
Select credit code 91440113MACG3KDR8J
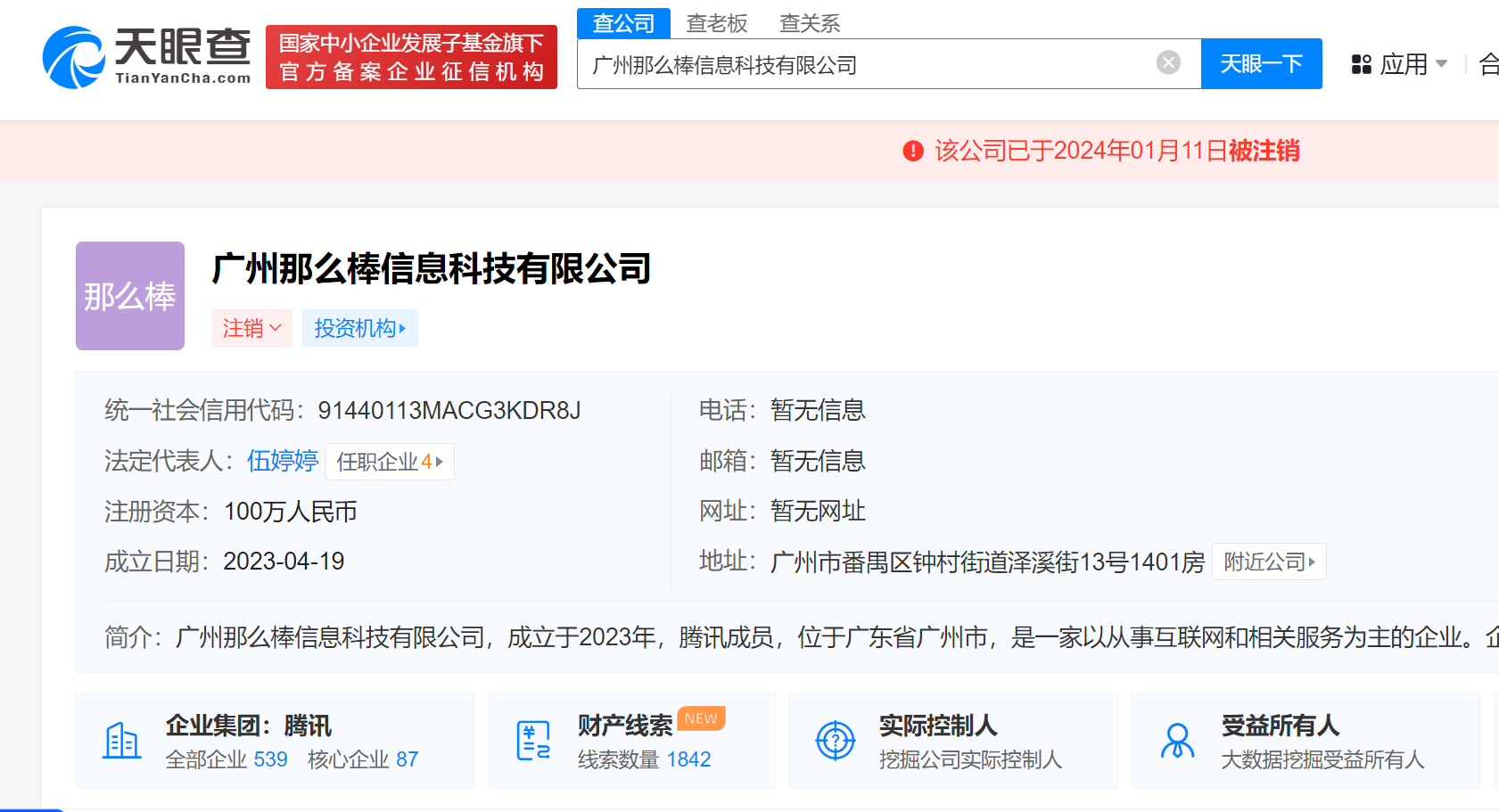(449, 410)
